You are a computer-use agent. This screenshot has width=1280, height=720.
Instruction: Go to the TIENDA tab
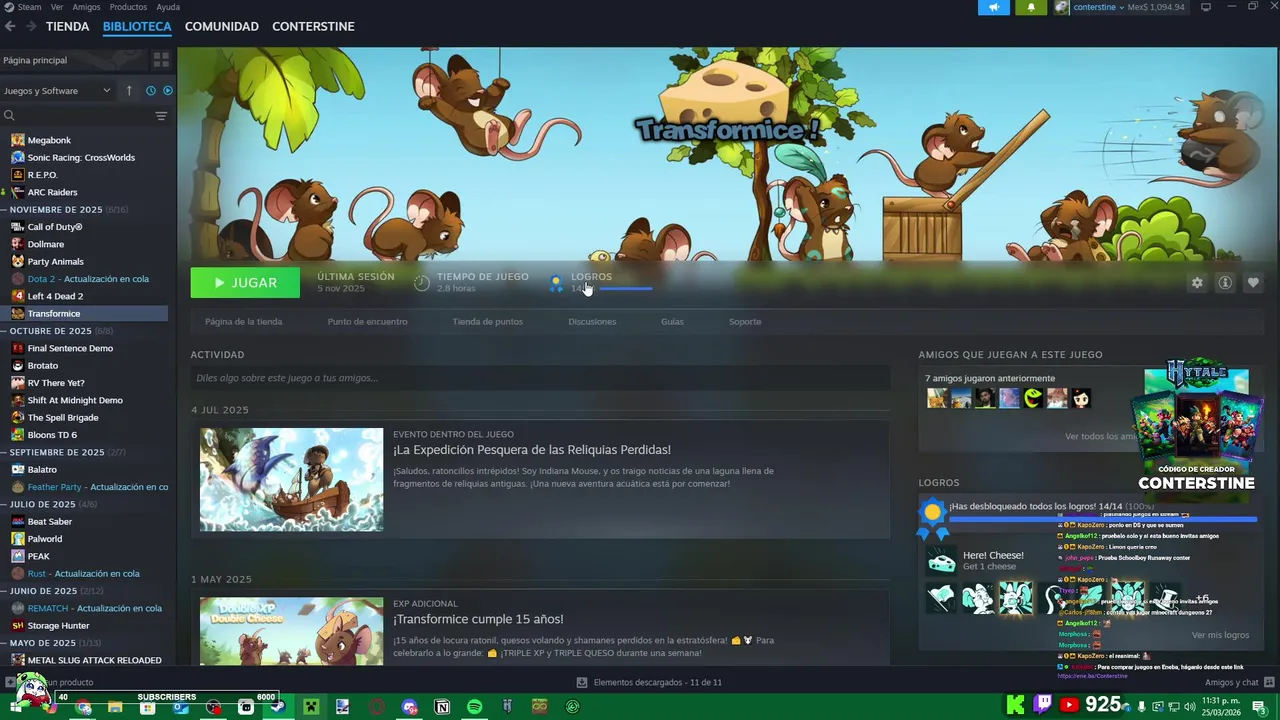[67, 26]
